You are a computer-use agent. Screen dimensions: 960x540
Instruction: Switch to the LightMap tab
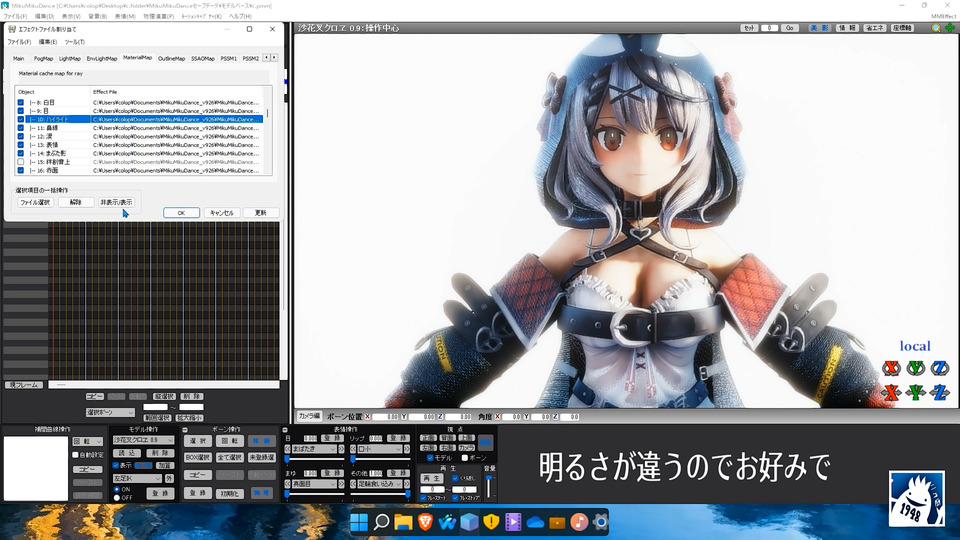[70, 59]
